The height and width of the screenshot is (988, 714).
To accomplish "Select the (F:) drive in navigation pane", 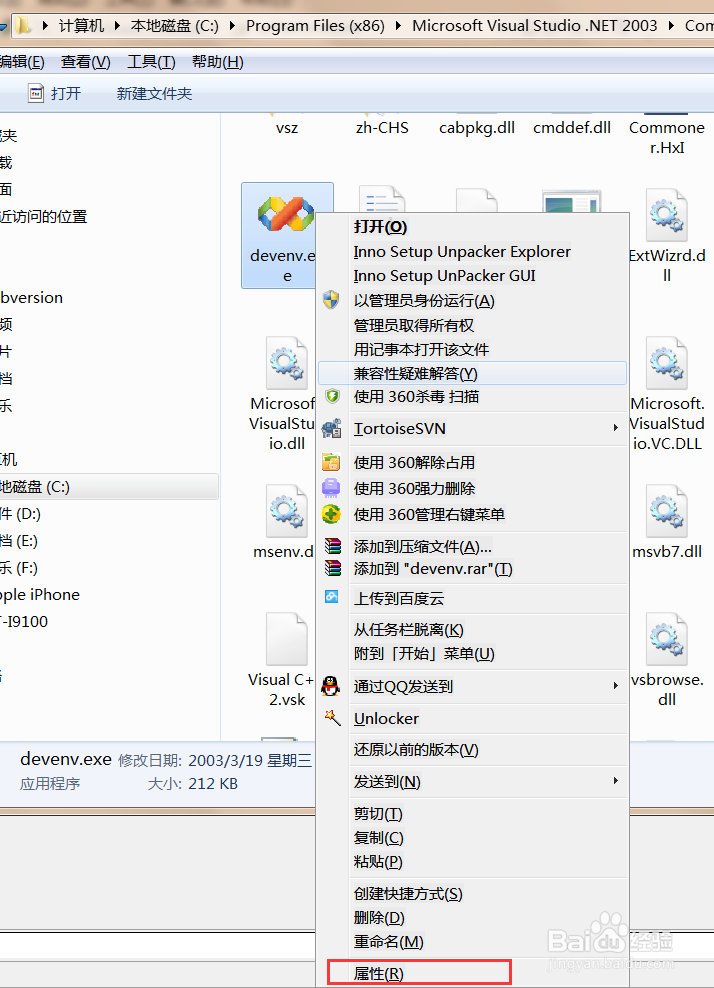I will pos(20,568).
